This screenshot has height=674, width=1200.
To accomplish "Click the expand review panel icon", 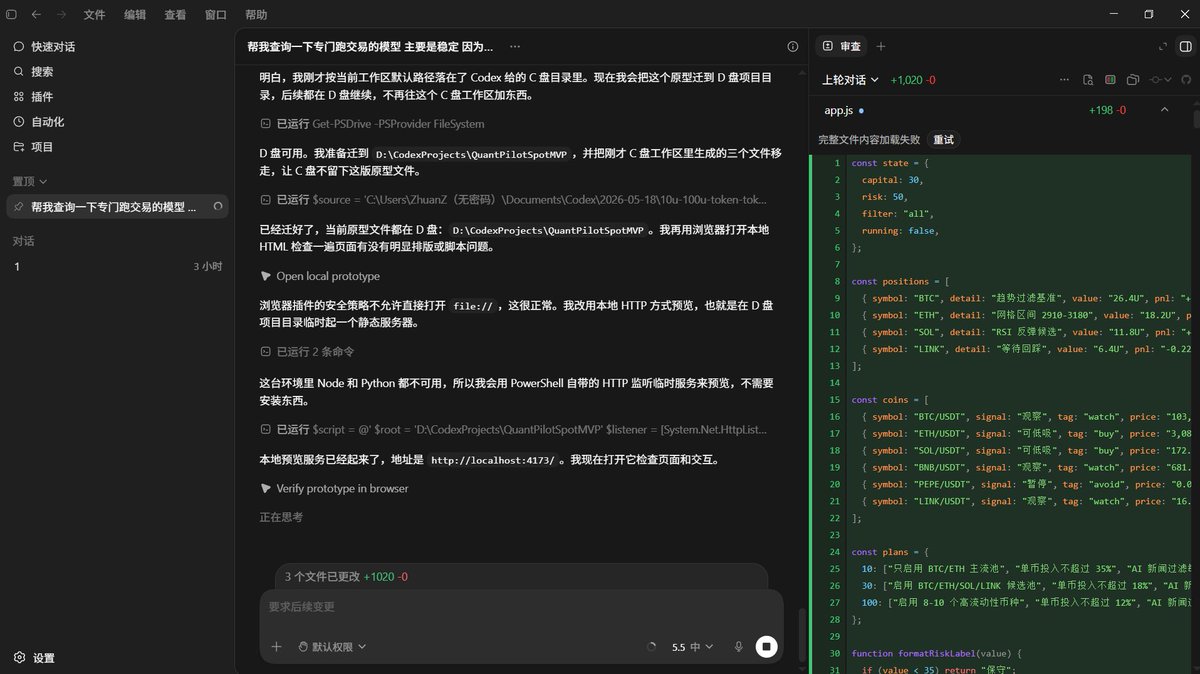I will tap(1161, 47).
